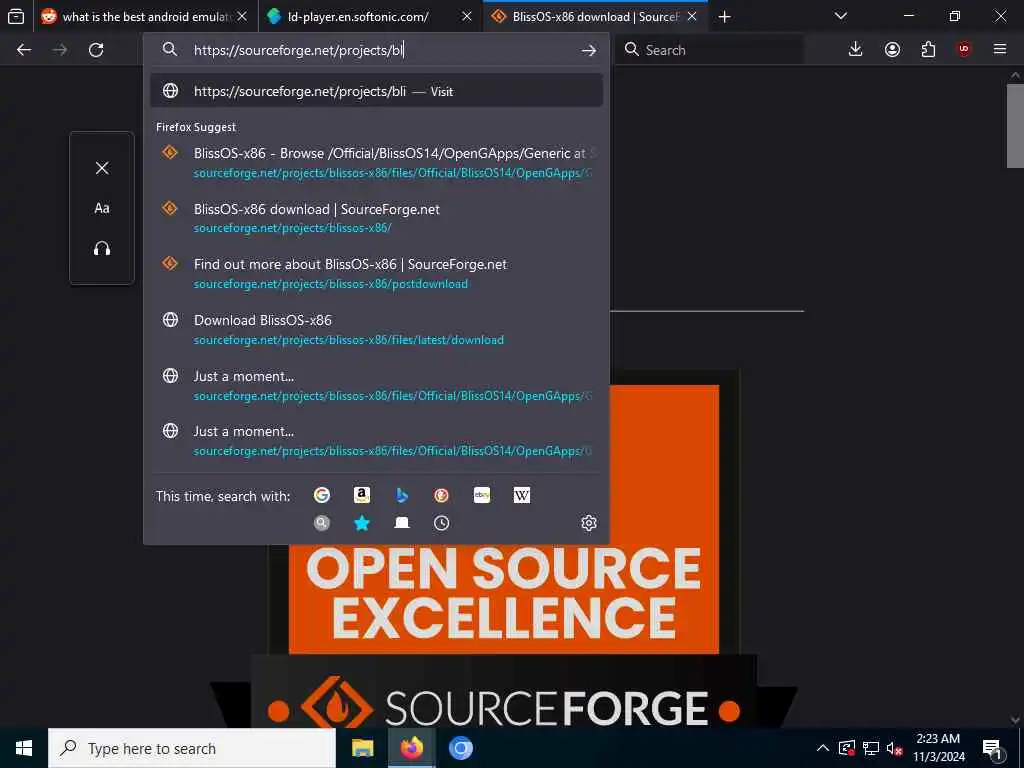Viewport: 1024px width, 768px height.
Task: Open the blue circle taskbar app
Action: 460,748
